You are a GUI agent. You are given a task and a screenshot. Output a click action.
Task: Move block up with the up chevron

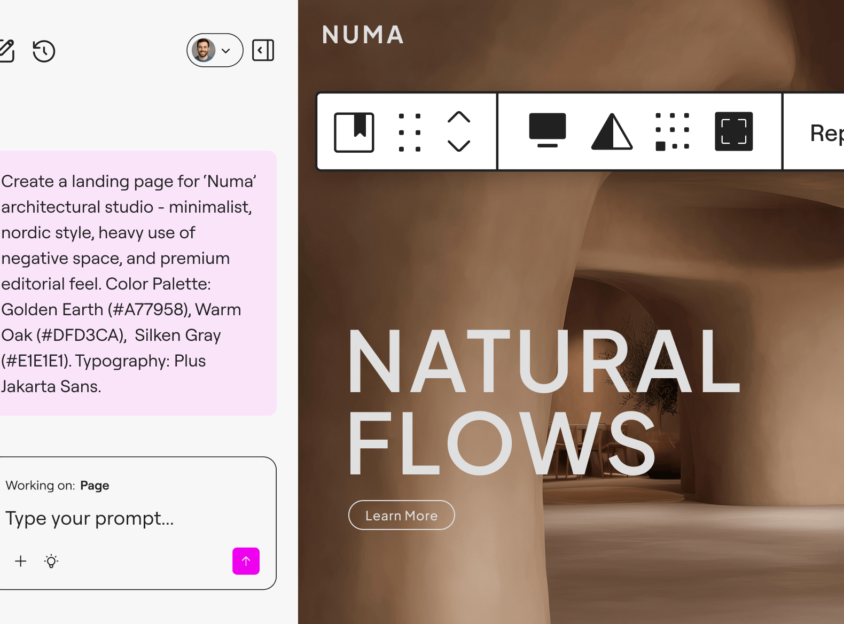(458, 118)
